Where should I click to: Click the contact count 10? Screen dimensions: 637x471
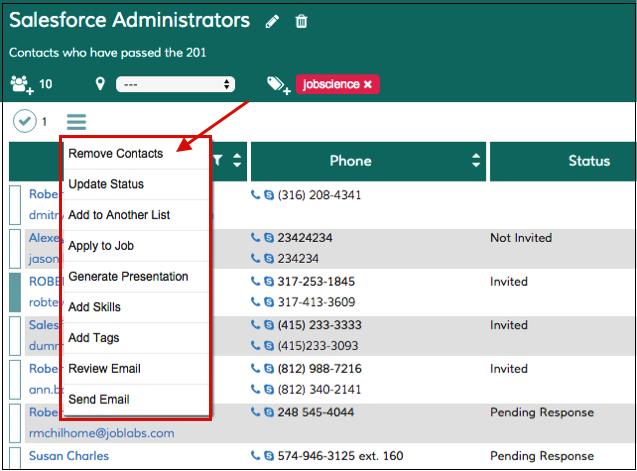pos(46,84)
